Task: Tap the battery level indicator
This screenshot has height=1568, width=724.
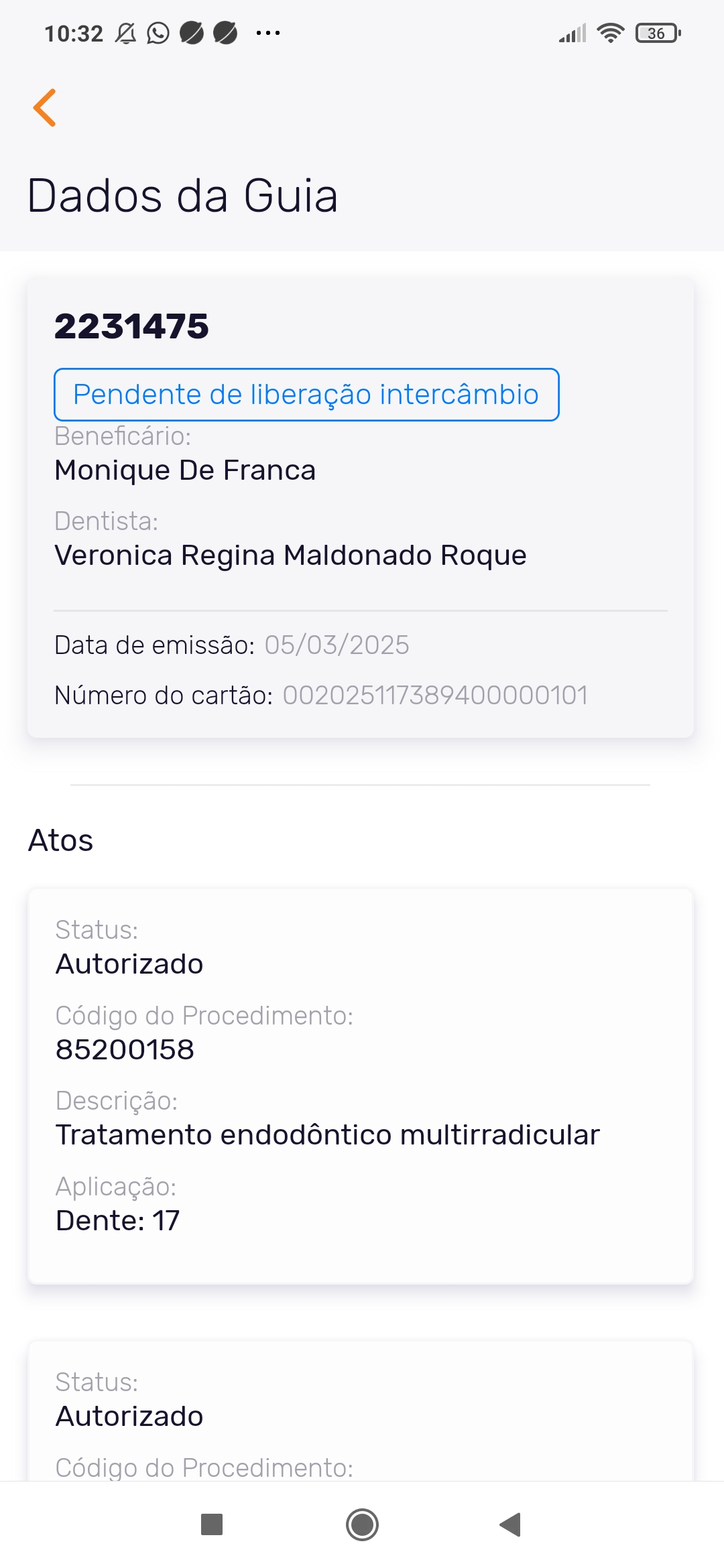Action: [658, 33]
